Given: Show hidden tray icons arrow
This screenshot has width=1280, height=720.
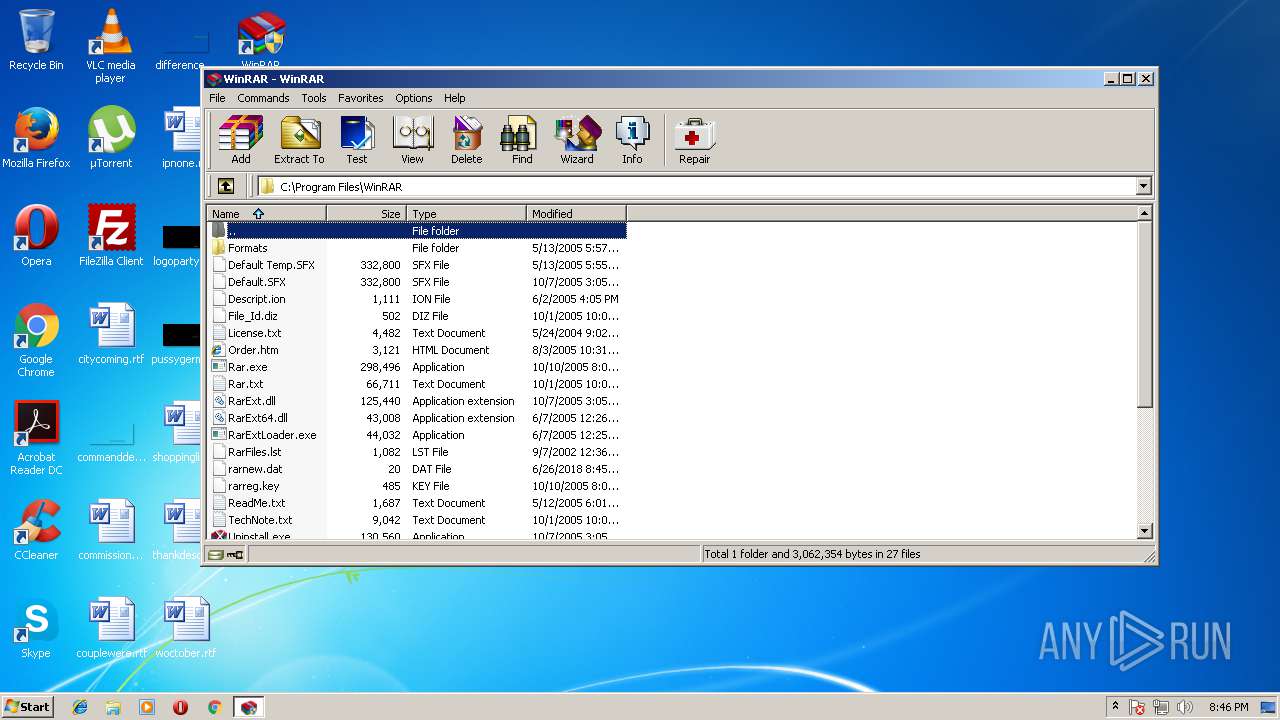Looking at the screenshot, I should point(1115,707).
